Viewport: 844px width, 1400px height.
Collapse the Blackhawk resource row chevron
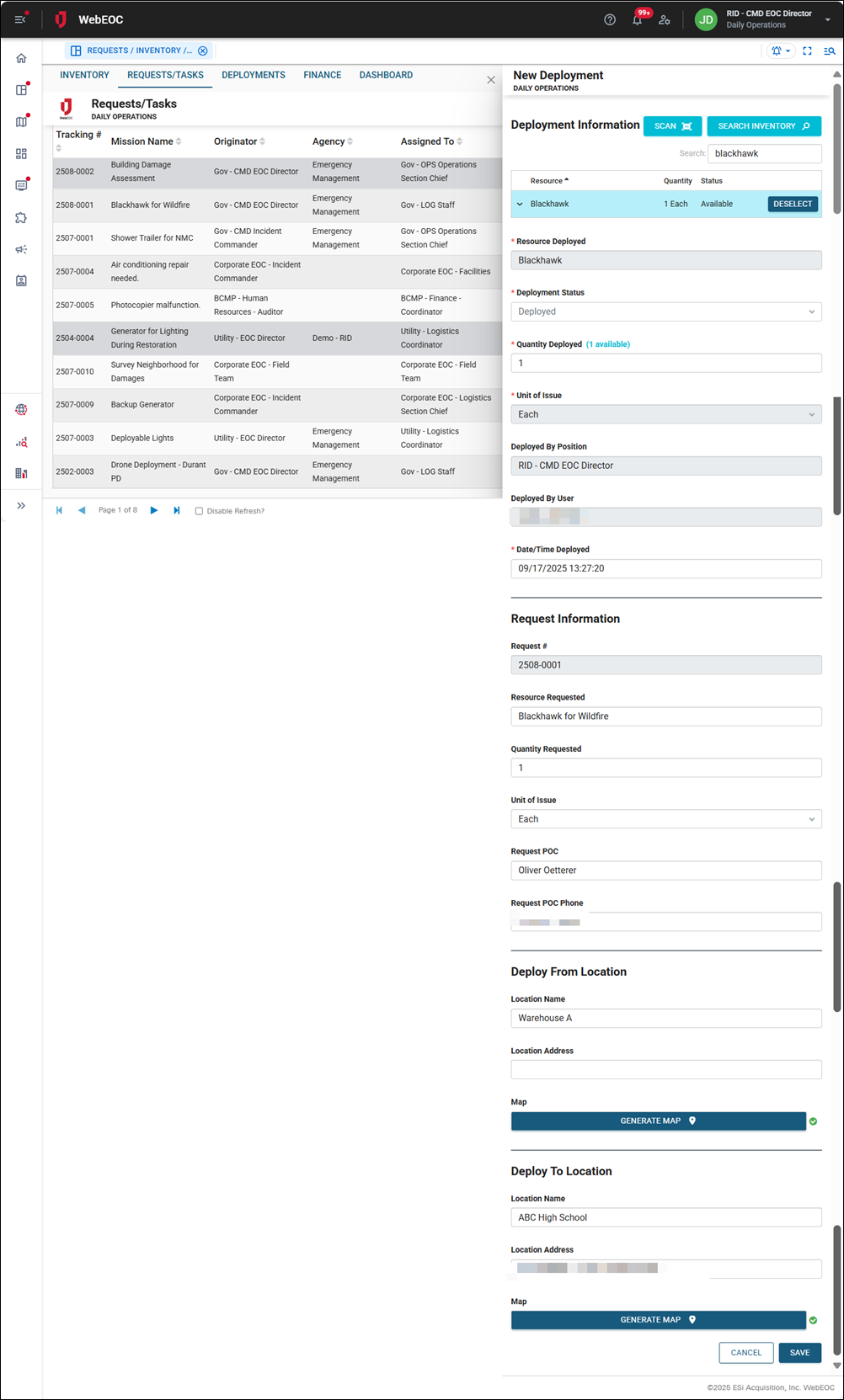(520, 204)
